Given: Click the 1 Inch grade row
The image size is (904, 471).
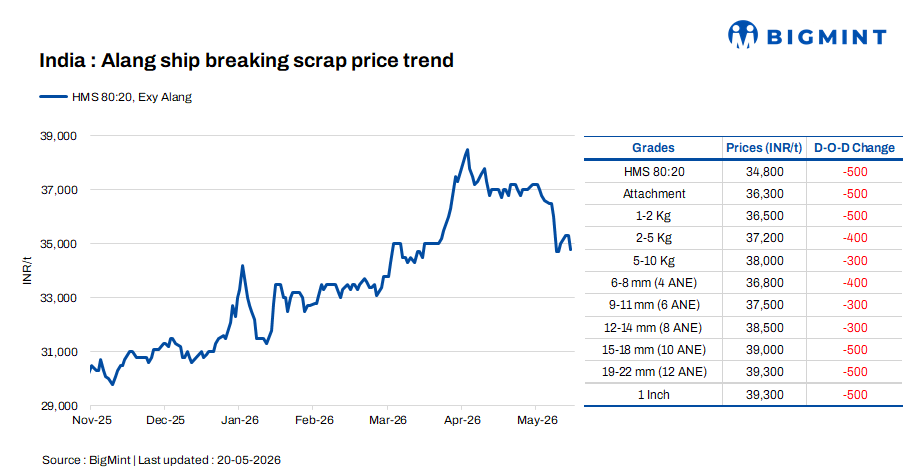Looking at the screenshot, I should pyautogui.click(x=743, y=395).
